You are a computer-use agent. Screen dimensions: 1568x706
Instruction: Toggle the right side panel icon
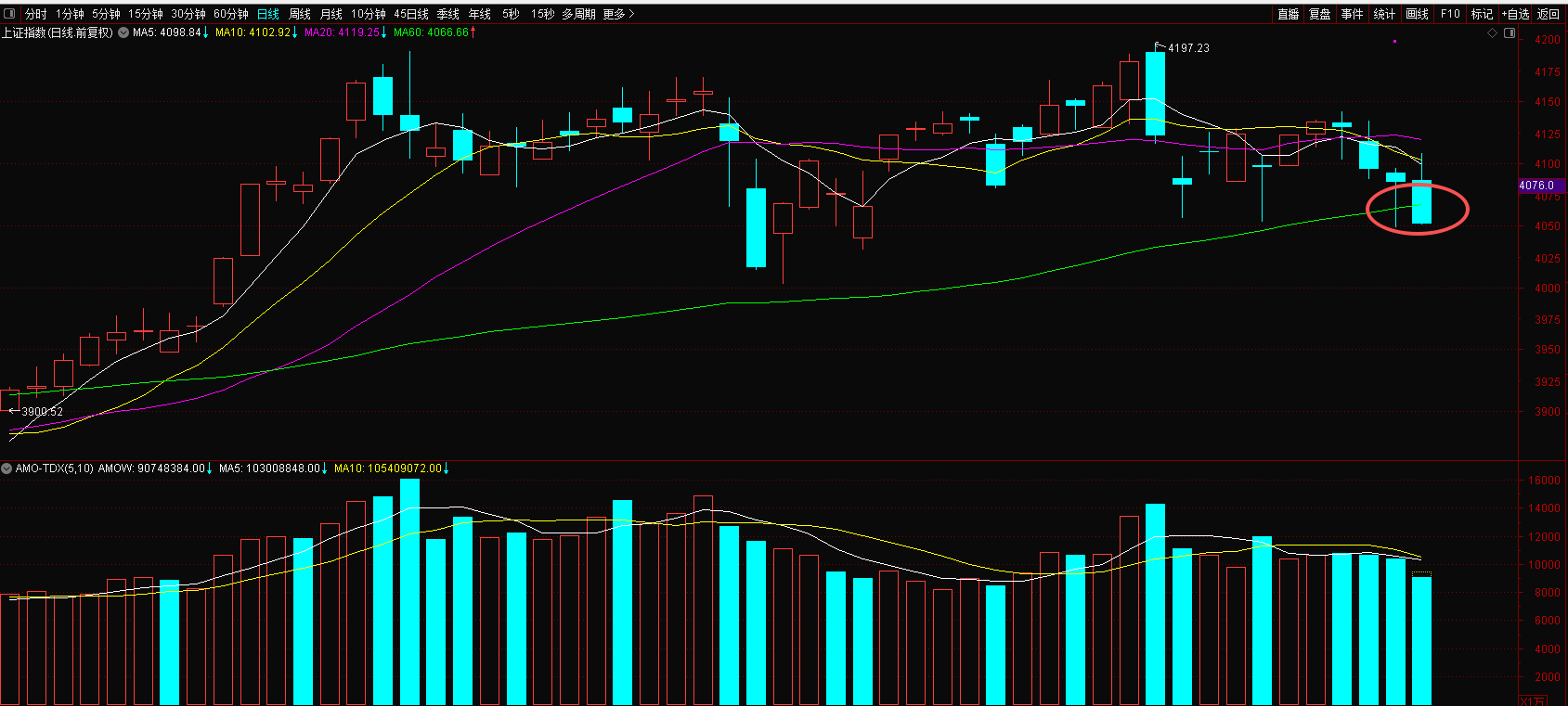tap(1510, 33)
